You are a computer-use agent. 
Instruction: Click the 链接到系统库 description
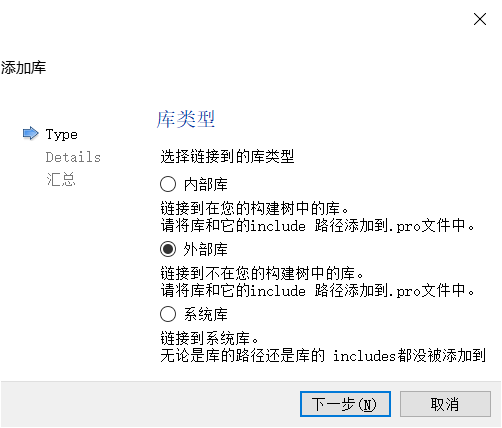point(210,338)
